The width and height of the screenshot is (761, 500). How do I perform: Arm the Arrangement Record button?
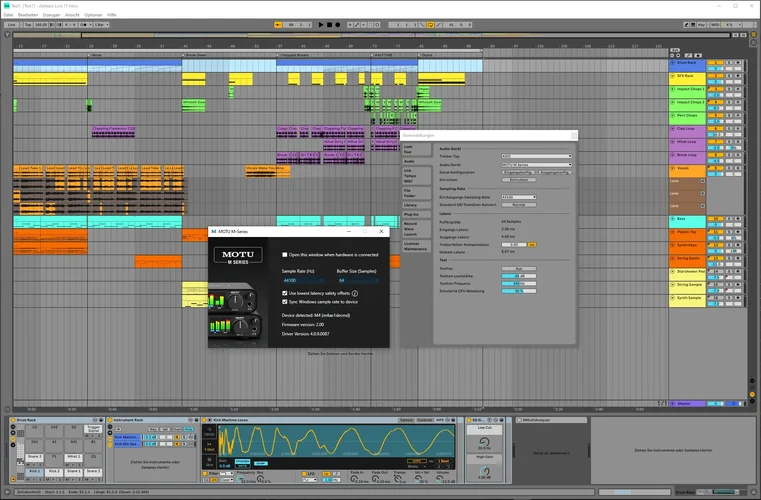338,25
